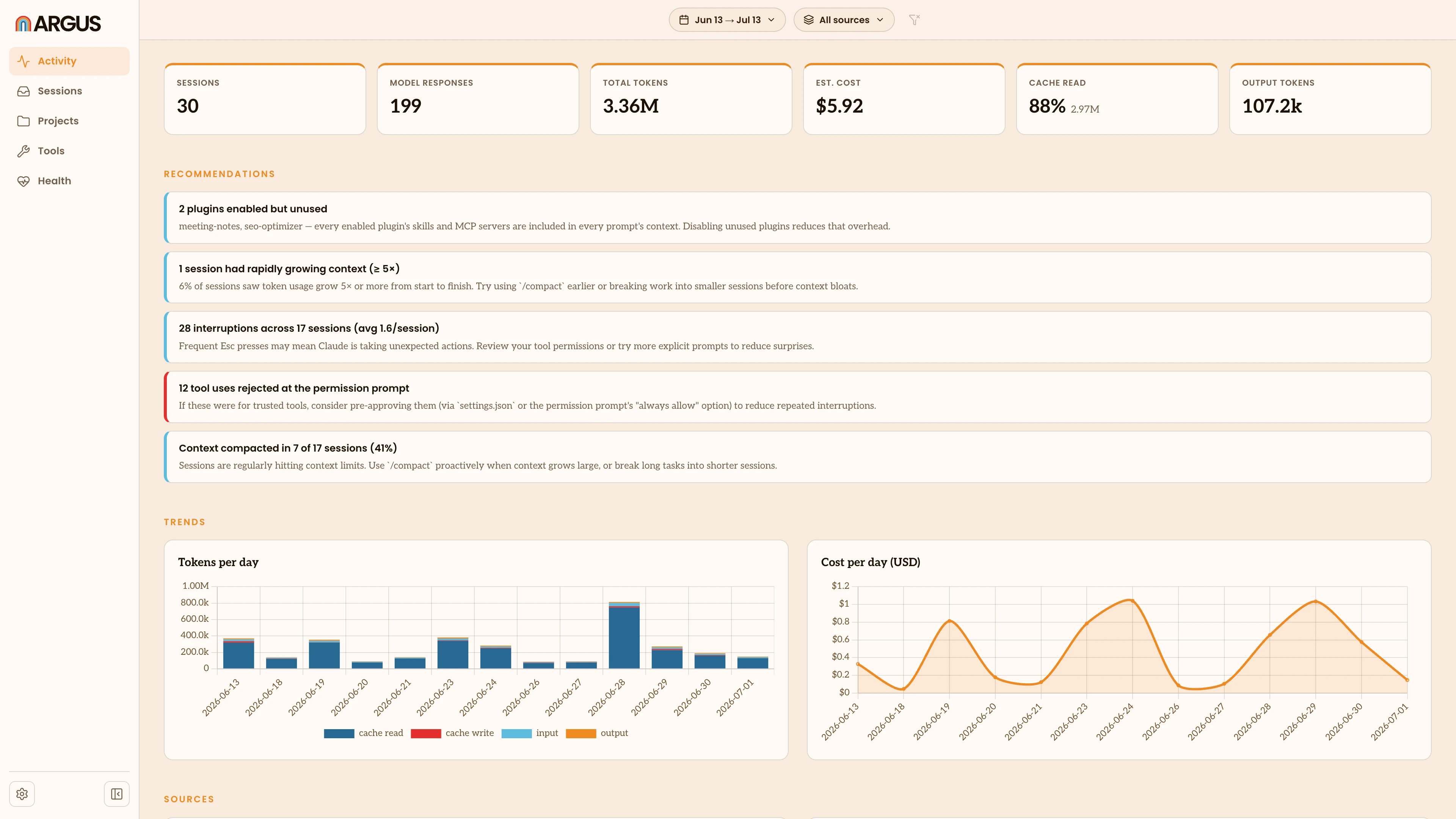Screen dimensions: 1456x819
Task: Open the '12 tool uses rejected' recommendation
Action: 797,397
